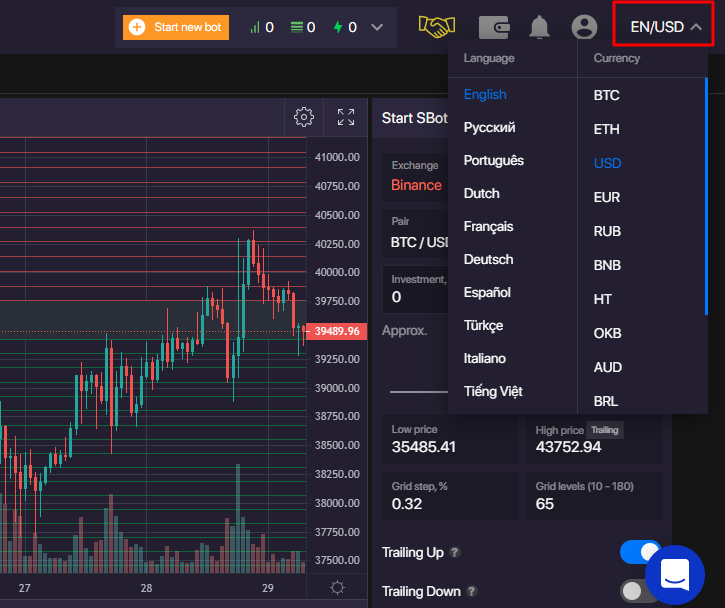Select Deutsch language option
The height and width of the screenshot is (608, 725).
coord(488,259)
